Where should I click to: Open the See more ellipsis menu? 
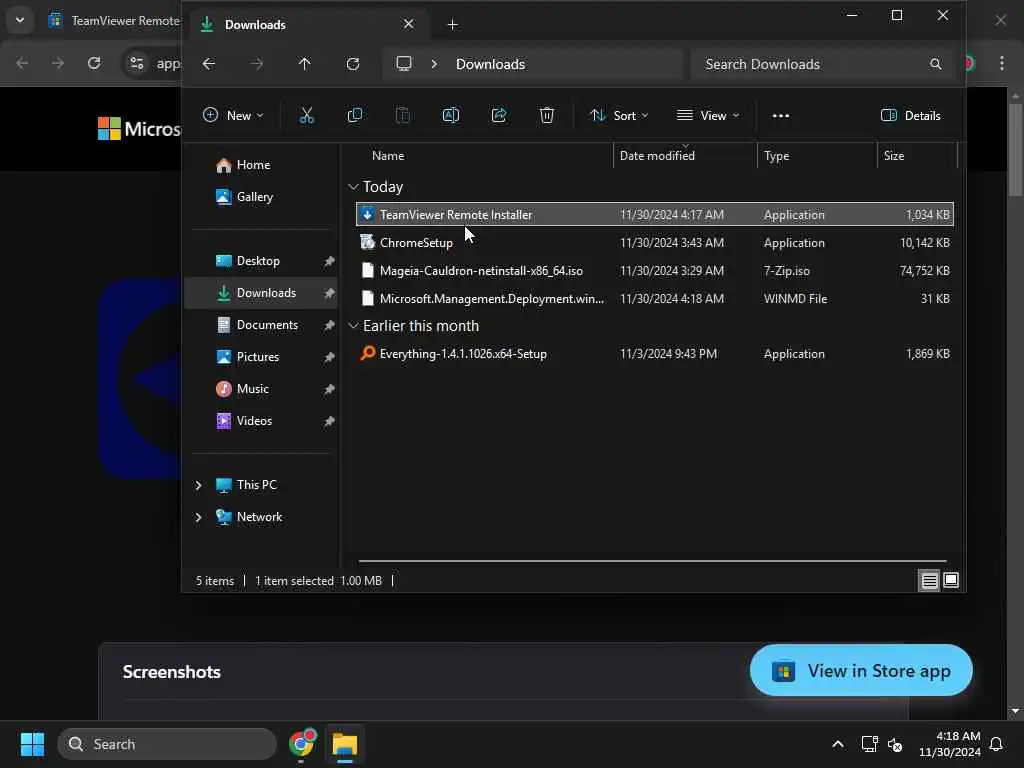coord(780,116)
